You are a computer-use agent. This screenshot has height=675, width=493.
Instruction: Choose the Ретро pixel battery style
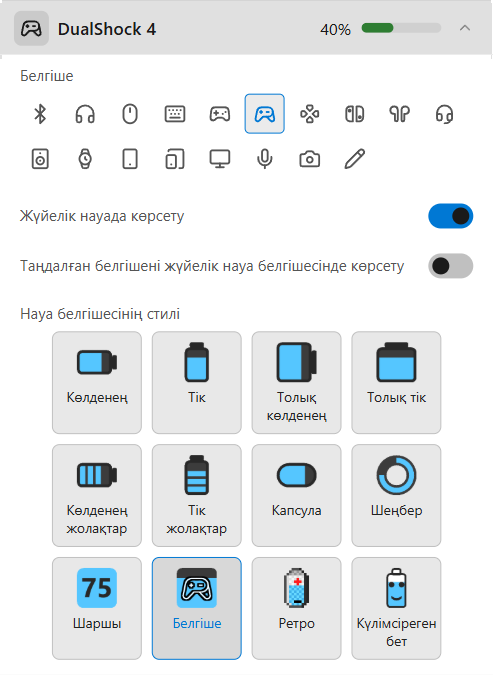tap(297, 608)
